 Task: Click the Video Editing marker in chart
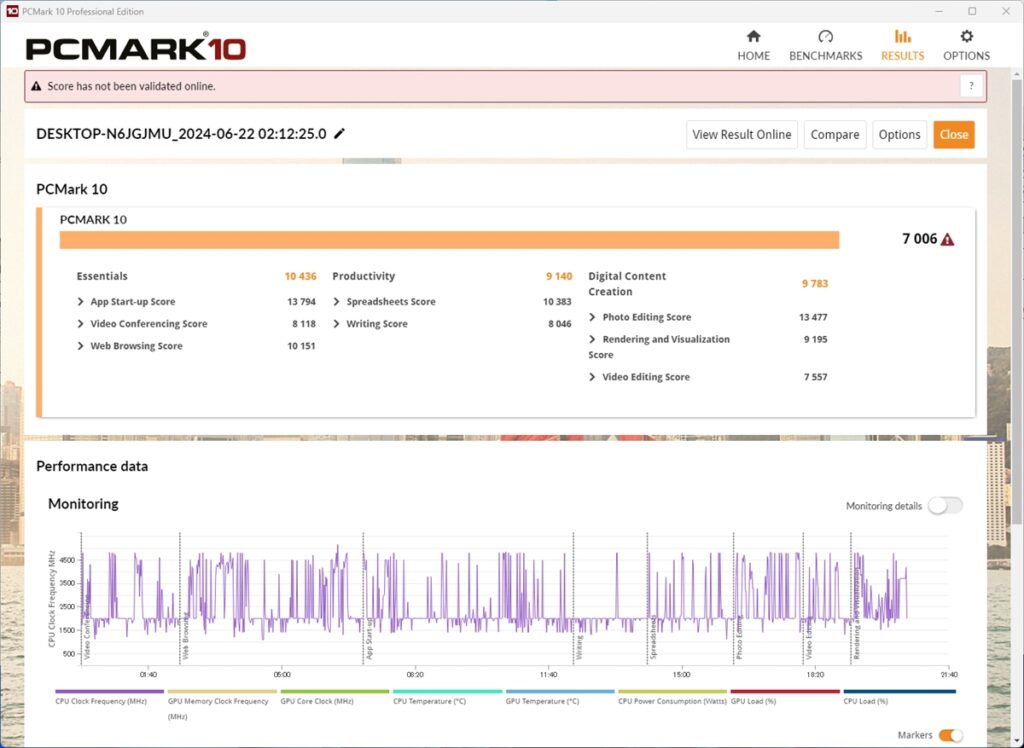[808, 638]
